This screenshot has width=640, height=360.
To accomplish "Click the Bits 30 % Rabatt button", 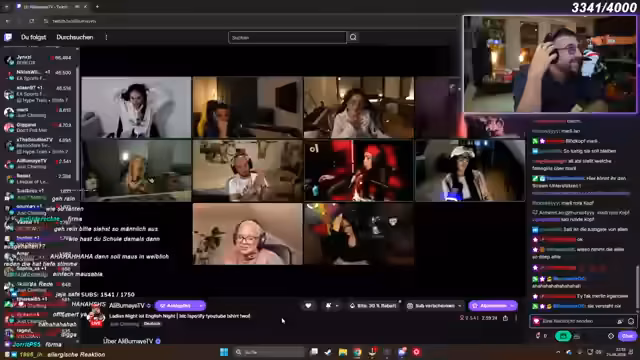I will pos(373,306).
